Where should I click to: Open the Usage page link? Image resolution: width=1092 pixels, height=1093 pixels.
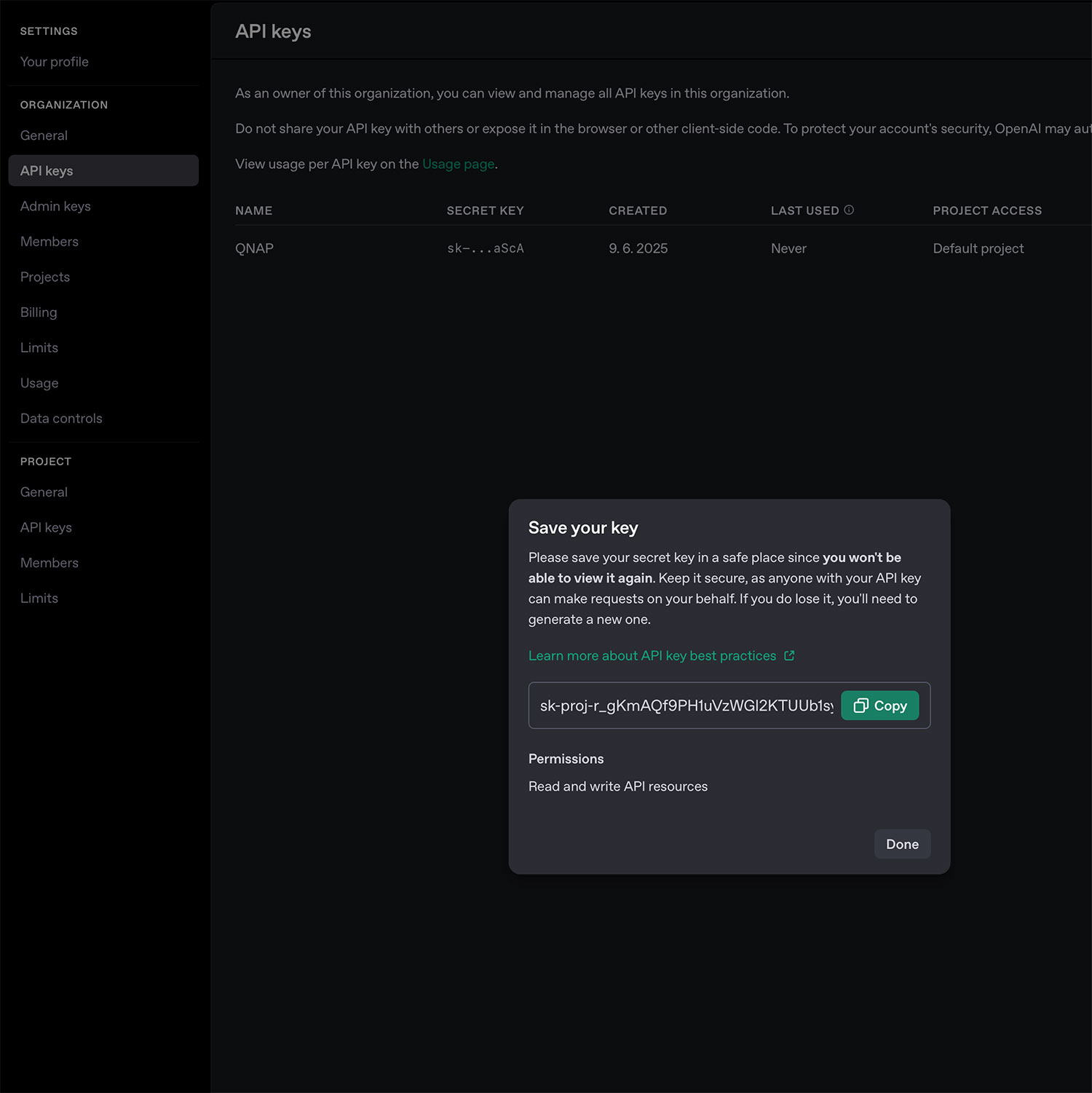click(x=458, y=164)
